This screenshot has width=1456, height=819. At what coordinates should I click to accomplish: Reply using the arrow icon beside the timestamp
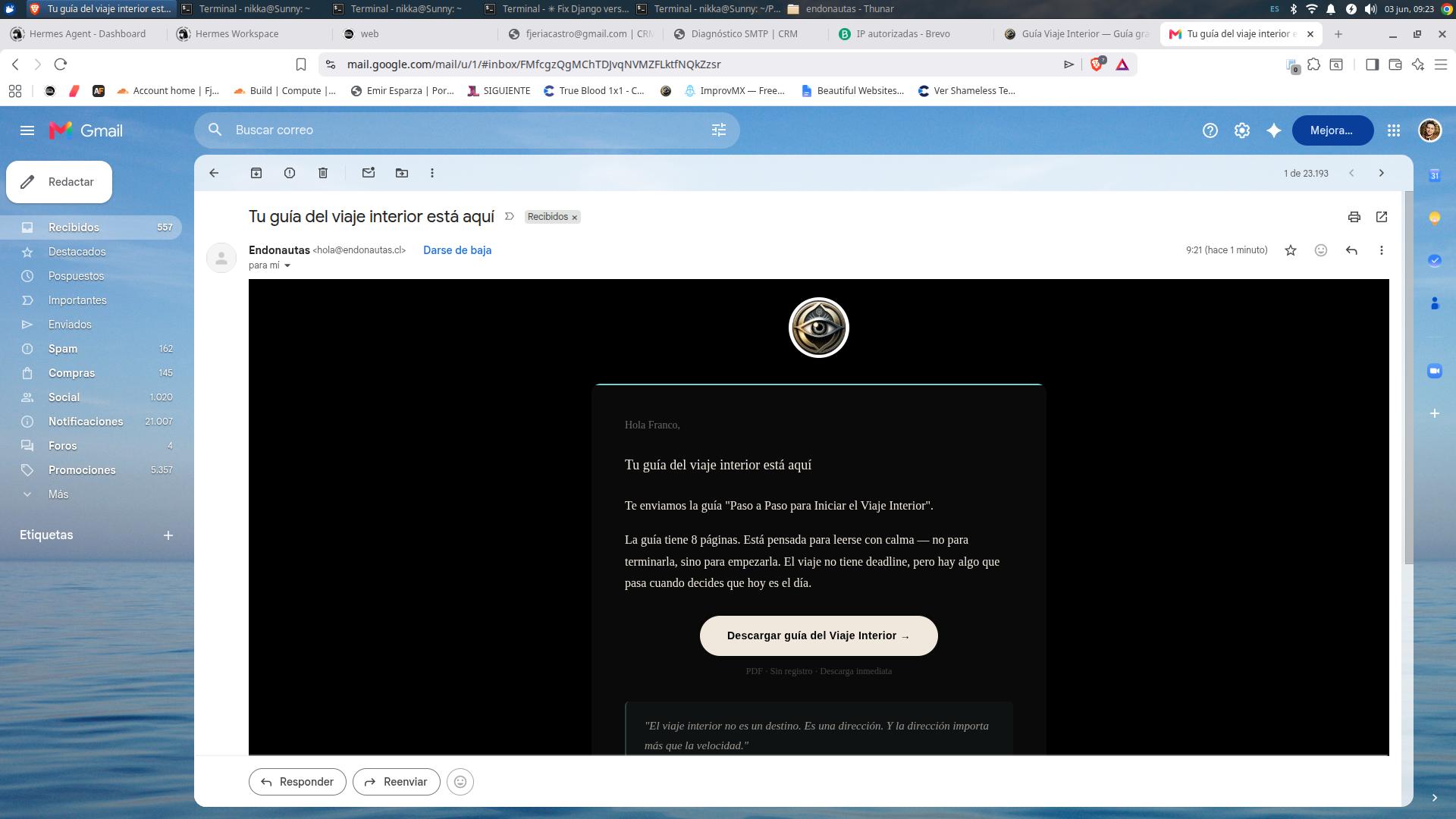(x=1351, y=250)
